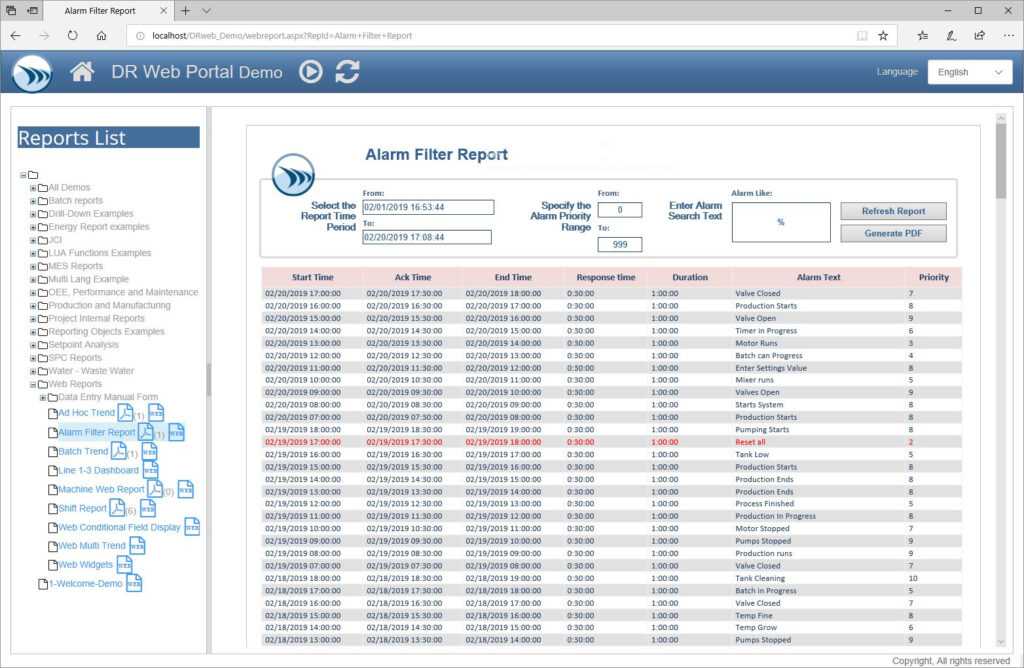The height and width of the screenshot is (668, 1024).
Task: Click the WEB icon next to Shift Report
Action: click(147, 509)
